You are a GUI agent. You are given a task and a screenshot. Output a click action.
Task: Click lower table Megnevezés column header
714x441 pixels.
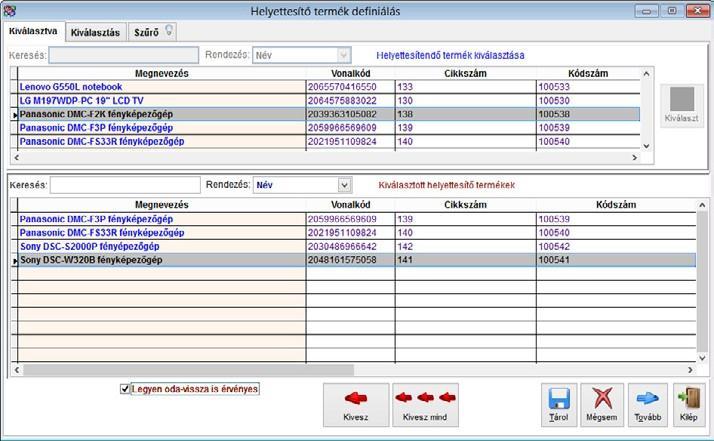point(162,205)
